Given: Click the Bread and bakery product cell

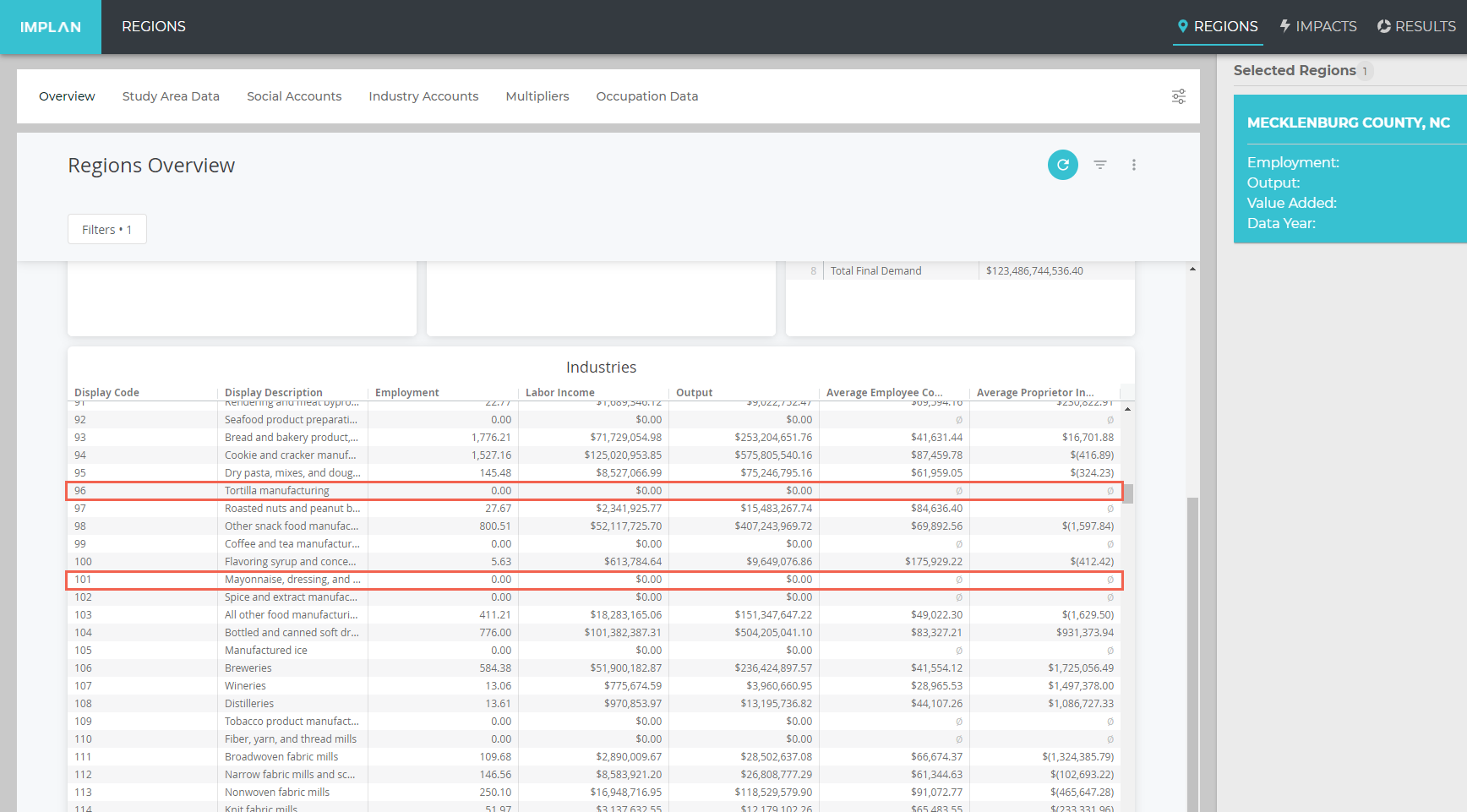Looking at the screenshot, I should tap(292, 438).
